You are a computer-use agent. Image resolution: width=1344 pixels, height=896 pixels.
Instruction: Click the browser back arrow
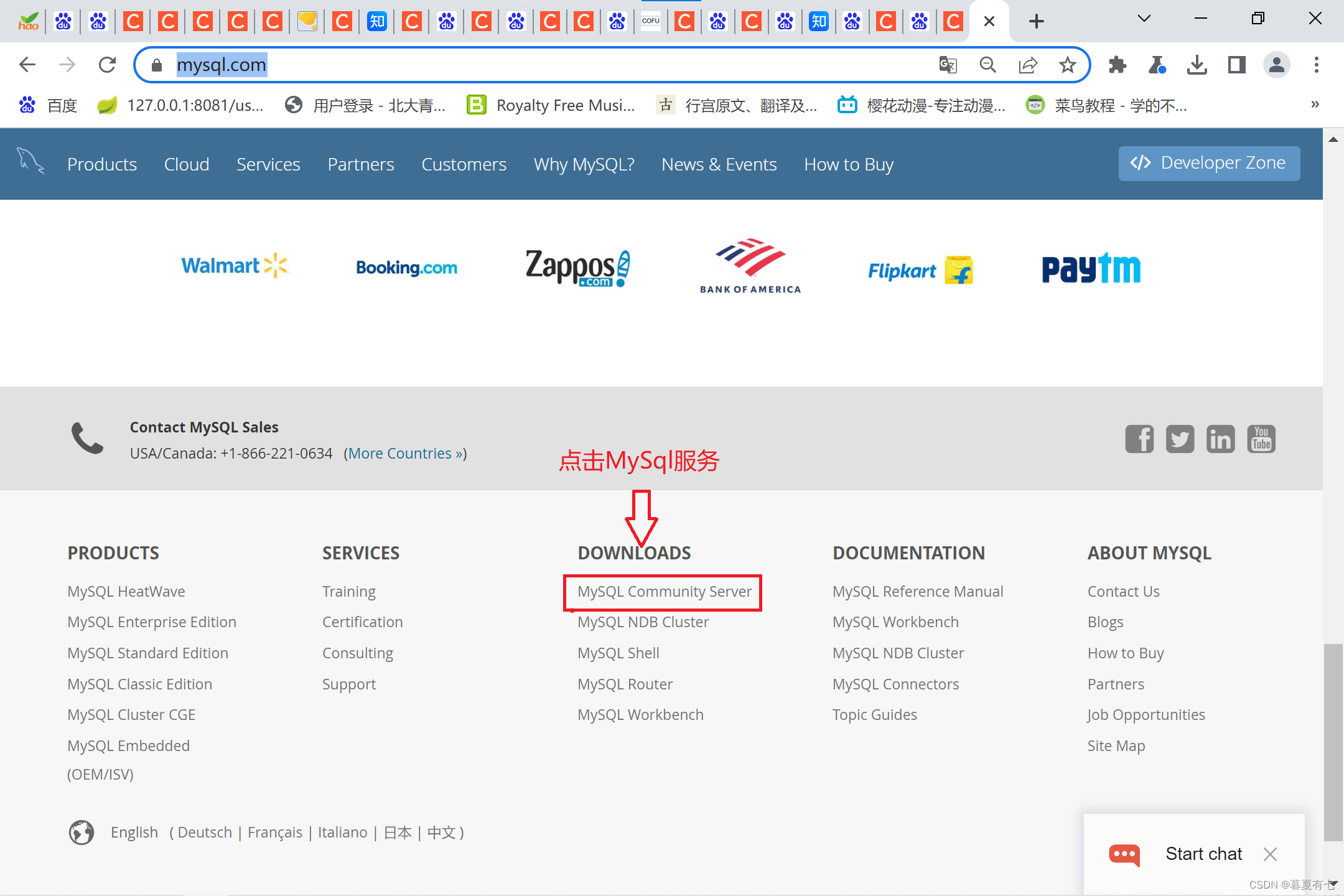[27, 65]
